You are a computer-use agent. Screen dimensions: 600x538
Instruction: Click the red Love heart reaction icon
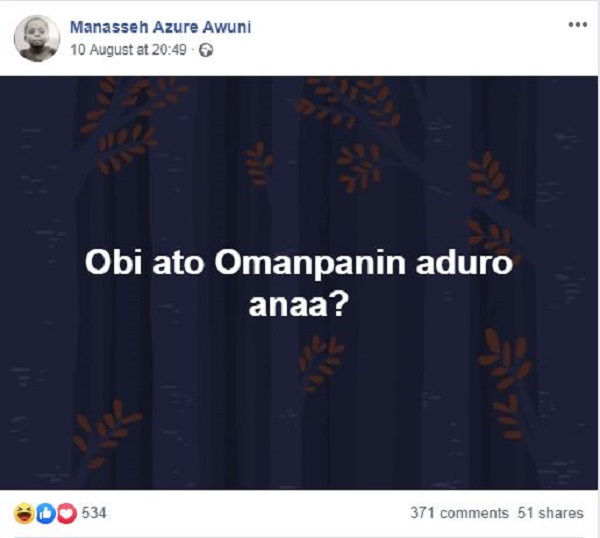pos(66,513)
